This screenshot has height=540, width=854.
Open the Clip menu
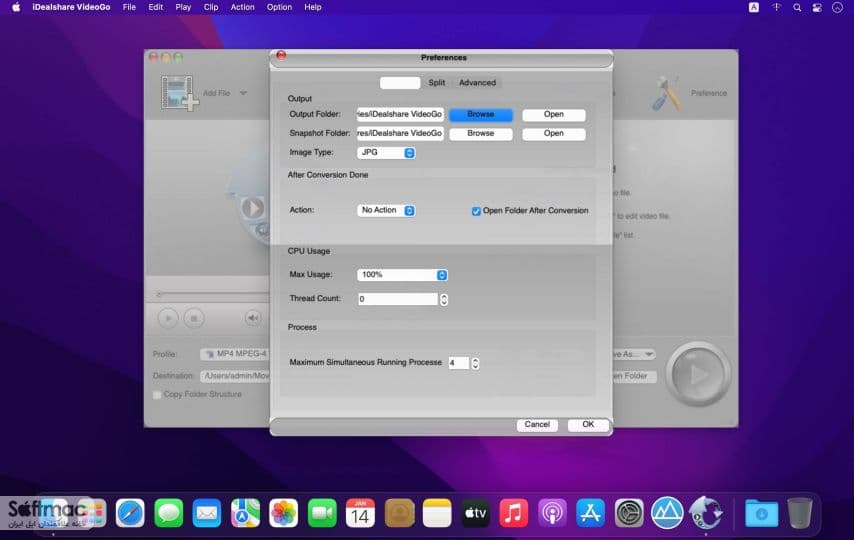click(x=211, y=7)
